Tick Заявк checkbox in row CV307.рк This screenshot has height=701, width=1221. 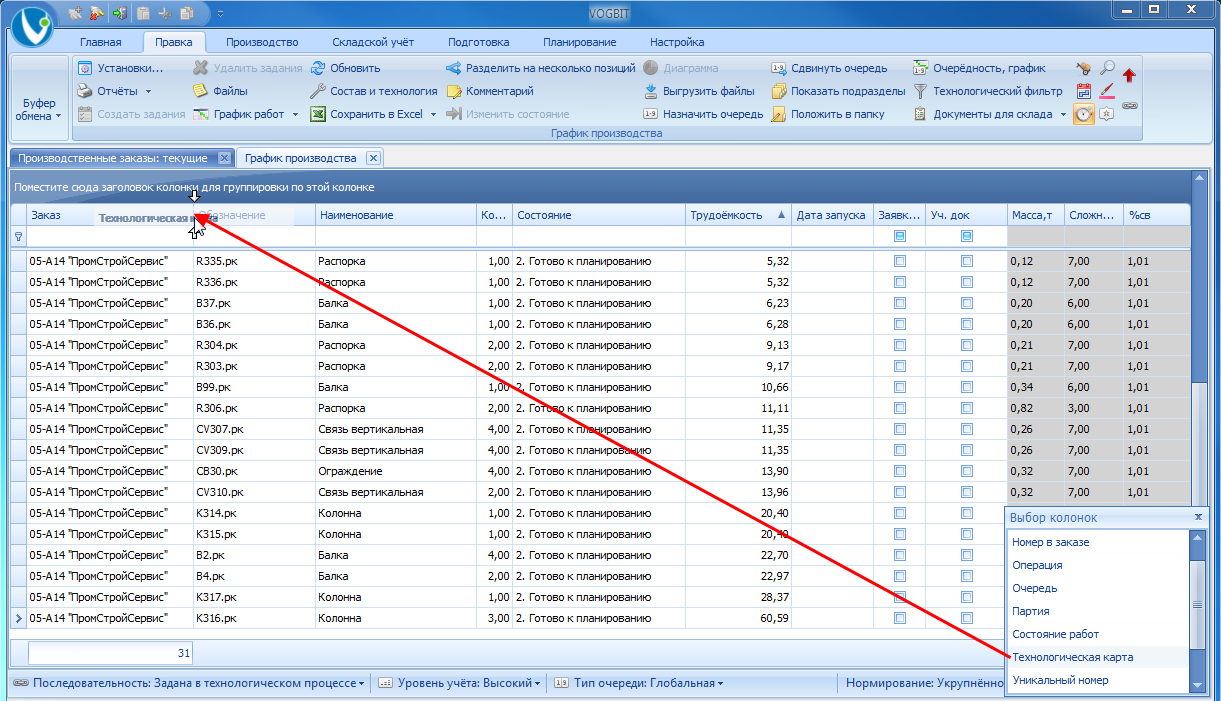900,429
